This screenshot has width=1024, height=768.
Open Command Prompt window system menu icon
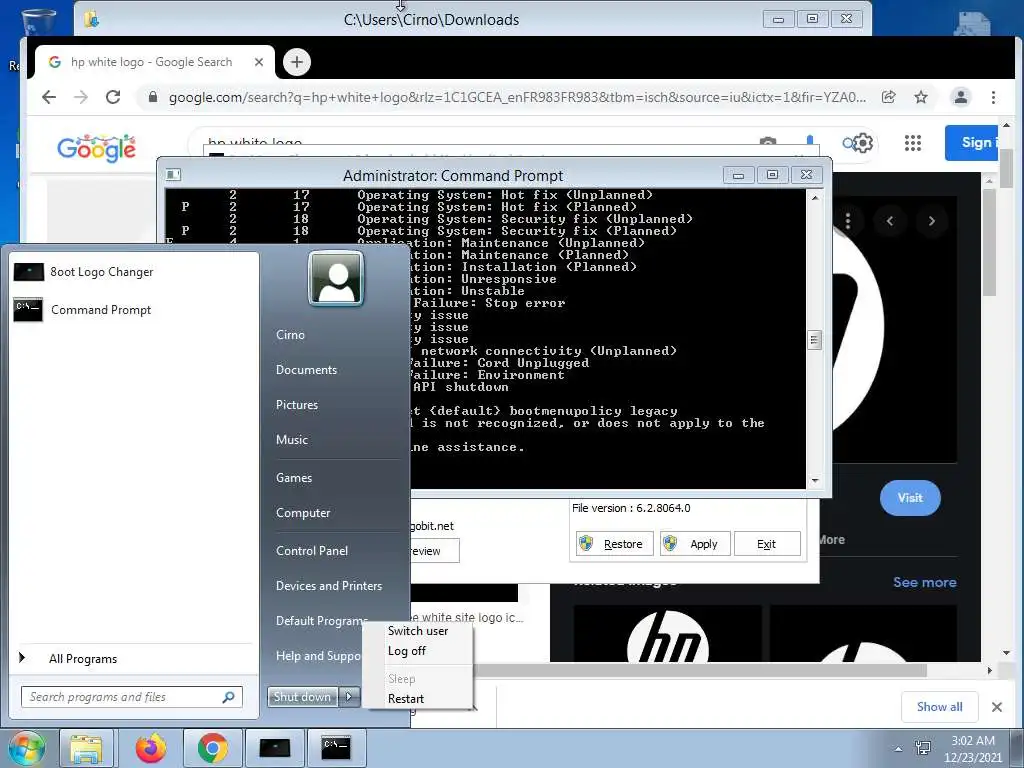click(x=174, y=174)
